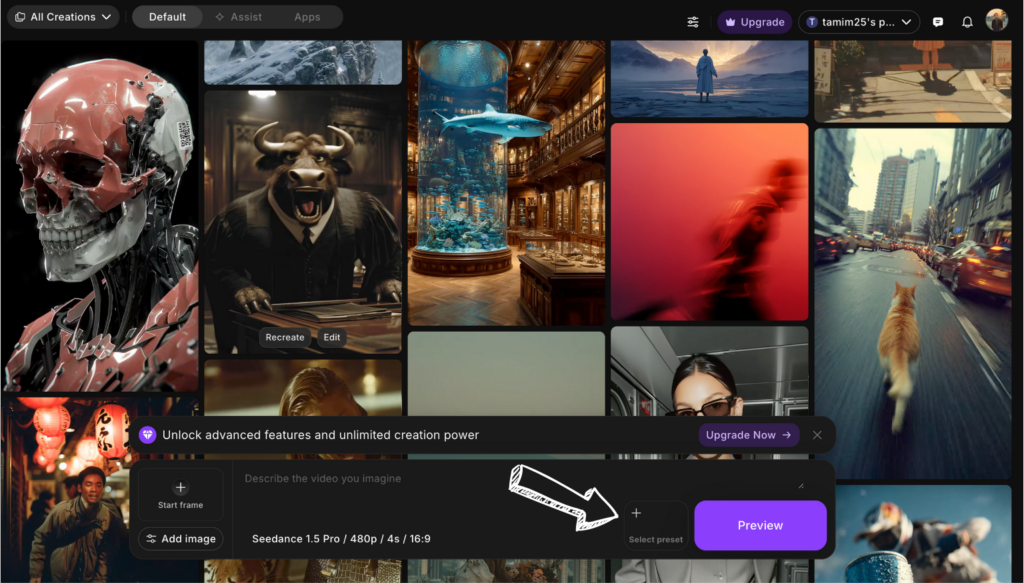The height and width of the screenshot is (583, 1024).
Task: Click the Start frame plus icon
Action: click(180, 488)
